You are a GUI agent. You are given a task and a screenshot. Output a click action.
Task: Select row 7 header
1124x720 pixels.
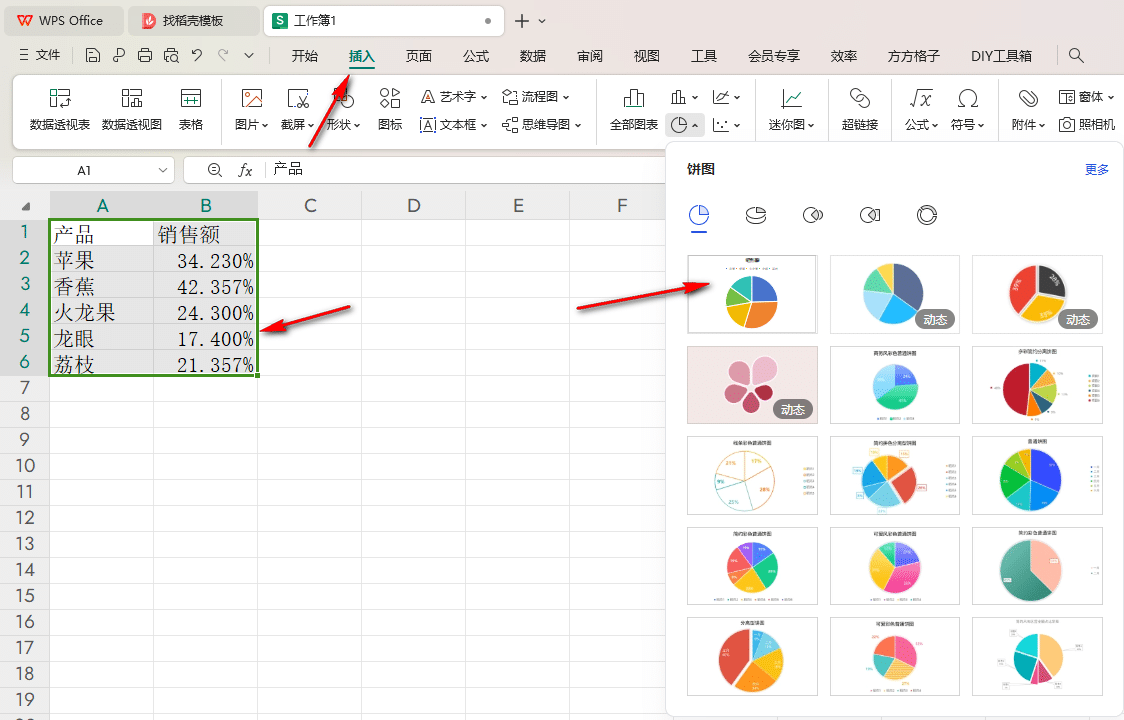click(x=24, y=388)
